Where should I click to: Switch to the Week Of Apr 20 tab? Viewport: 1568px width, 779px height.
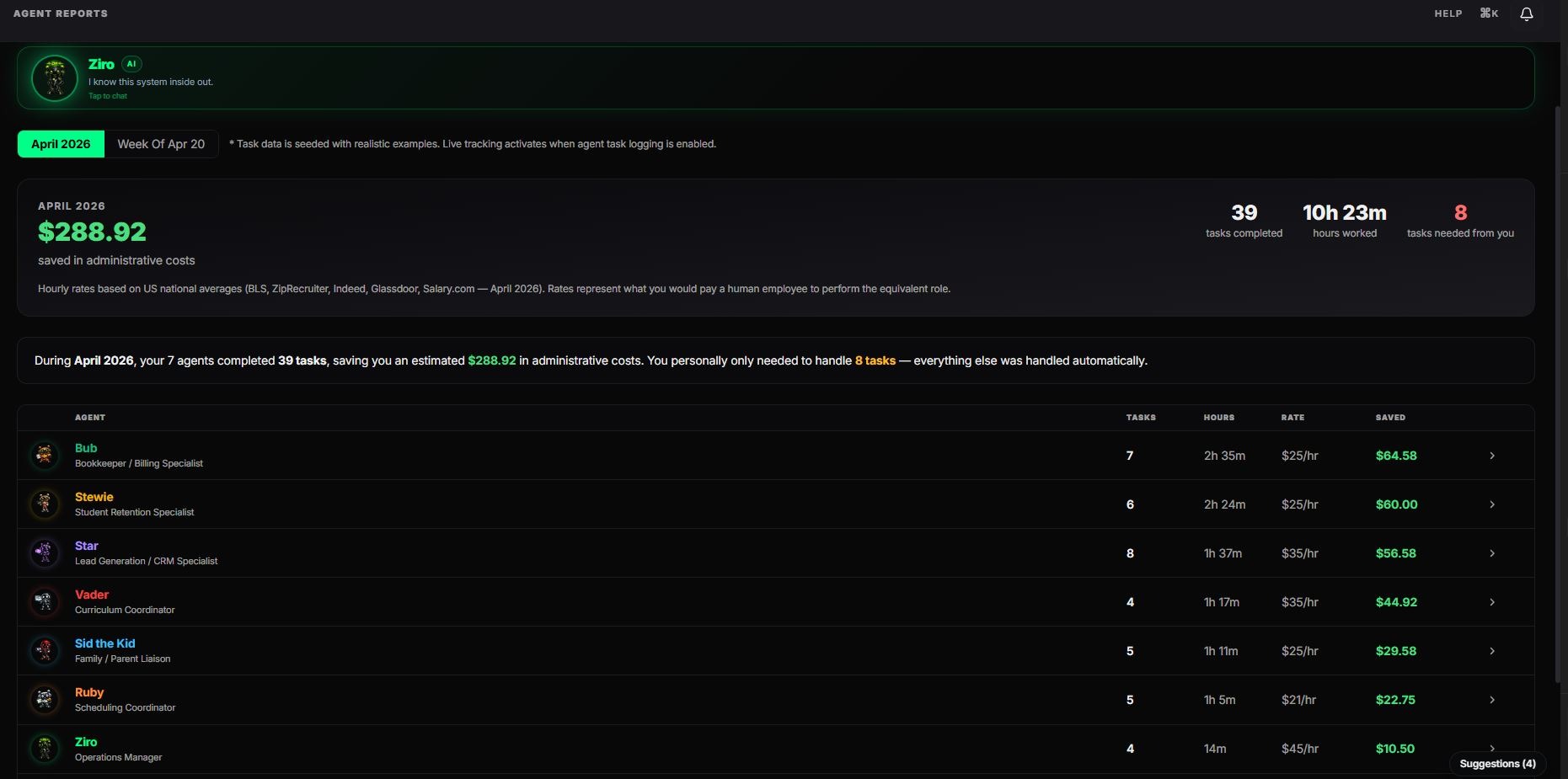pyautogui.click(x=161, y=144)
